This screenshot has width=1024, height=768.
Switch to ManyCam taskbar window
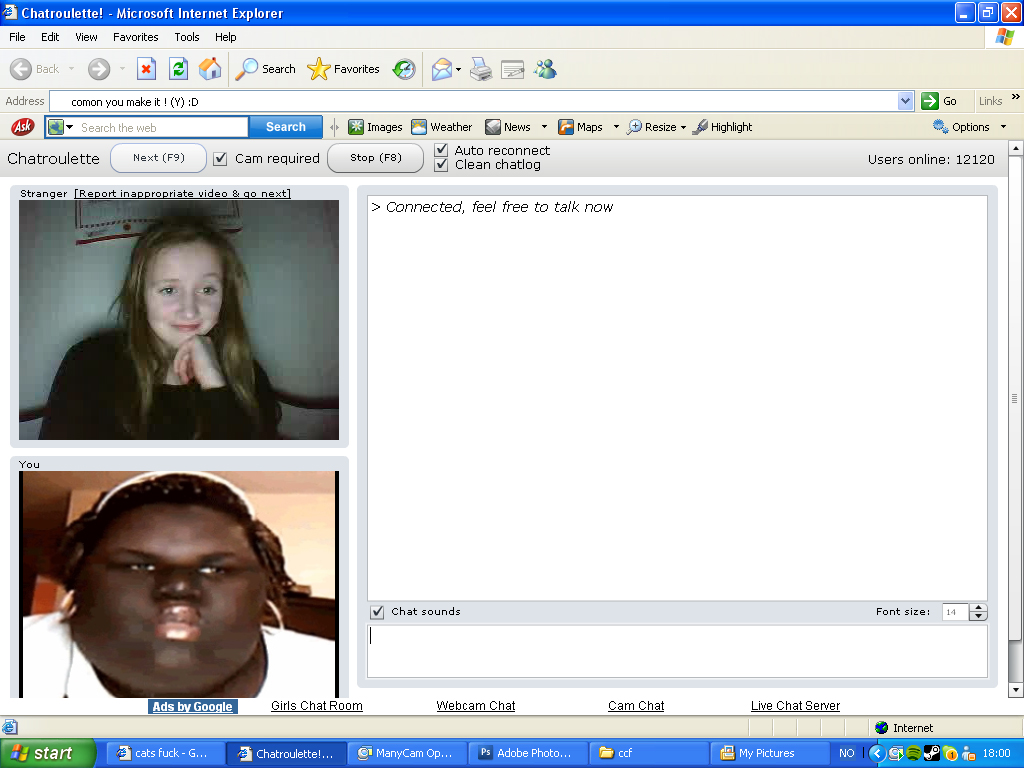[x=406, y=754]
